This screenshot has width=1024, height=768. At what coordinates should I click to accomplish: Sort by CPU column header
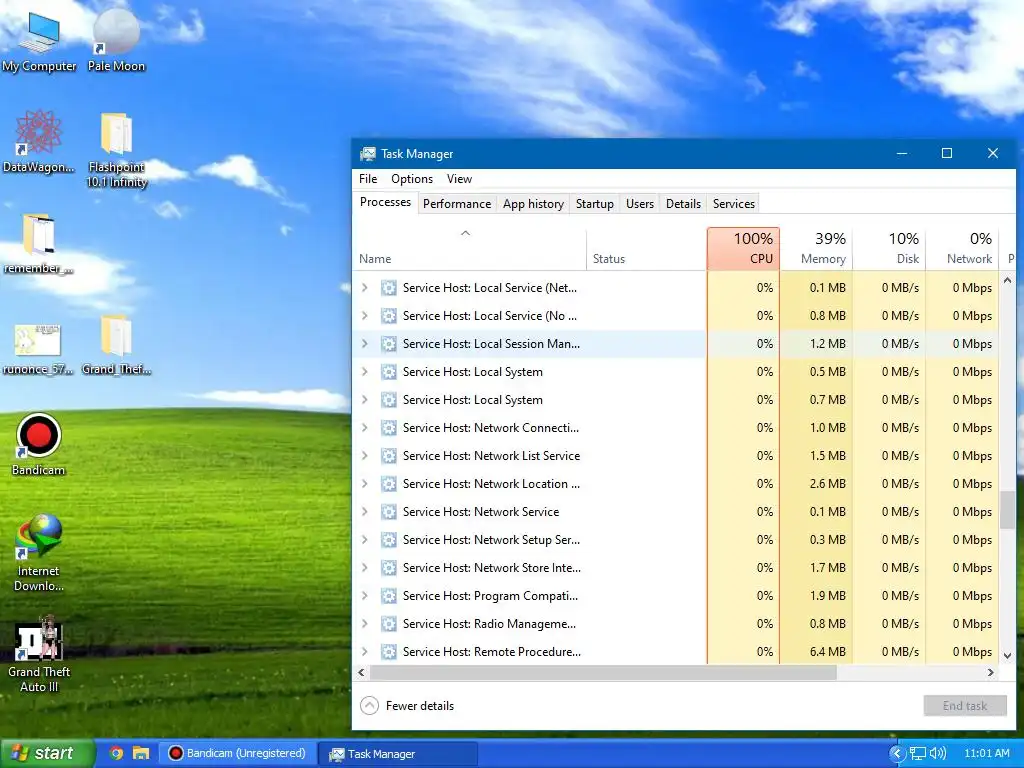coord(743,248)
